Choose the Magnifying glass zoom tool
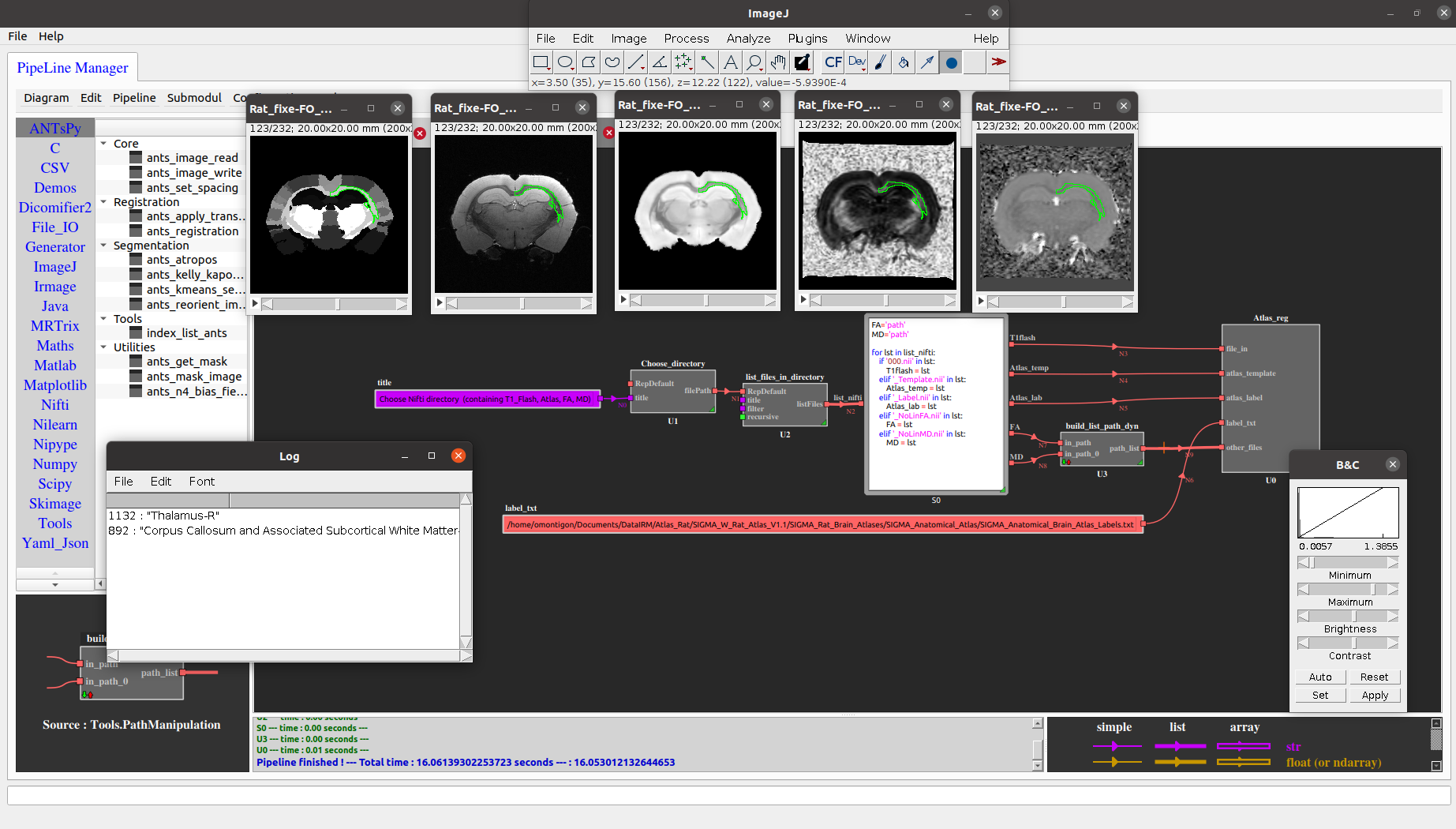This screenshot has width=1456, height=829. (x=754, y=62)
